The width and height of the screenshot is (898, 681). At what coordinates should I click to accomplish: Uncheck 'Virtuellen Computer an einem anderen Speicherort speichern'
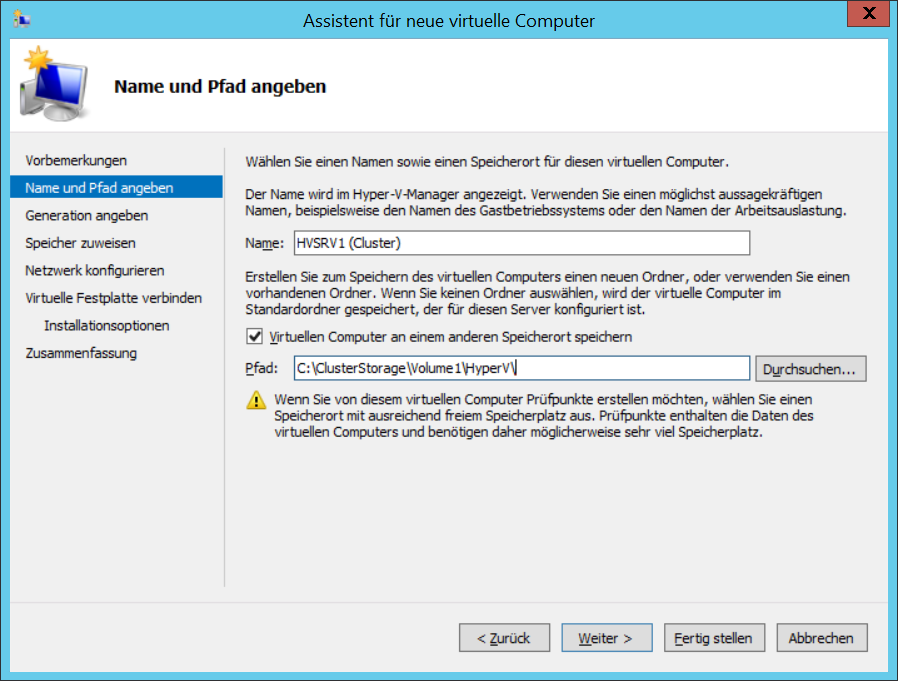(254, 336)
